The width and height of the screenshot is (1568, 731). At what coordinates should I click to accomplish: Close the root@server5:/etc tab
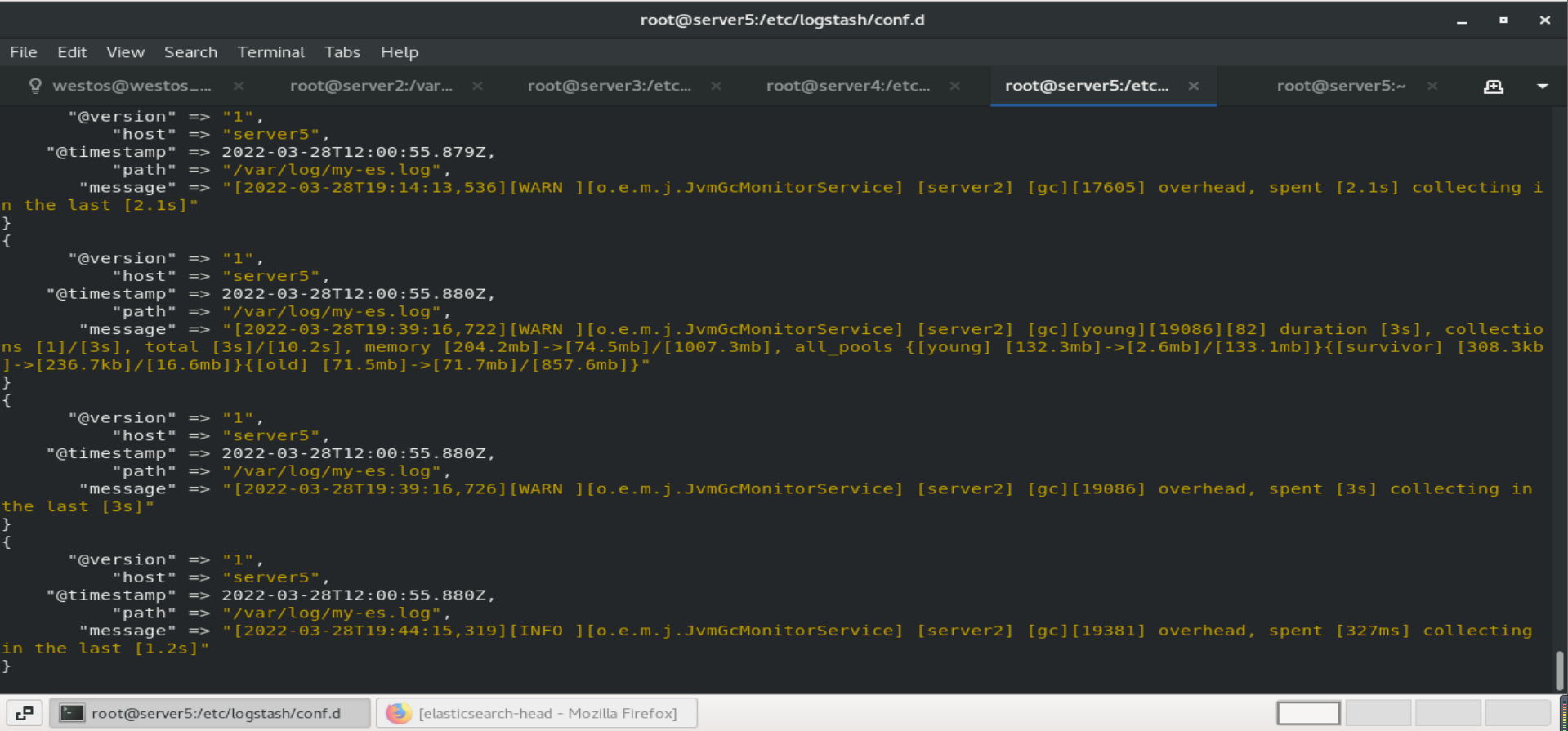click(1194, 86)
